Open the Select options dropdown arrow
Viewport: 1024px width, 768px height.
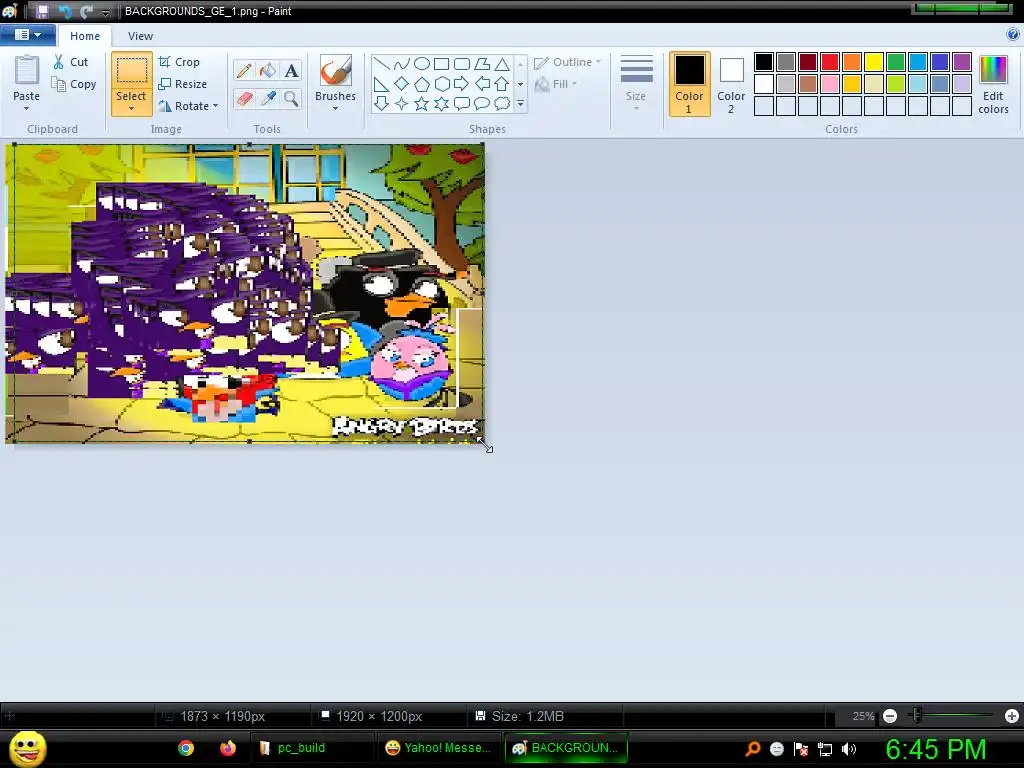[131, 108]
